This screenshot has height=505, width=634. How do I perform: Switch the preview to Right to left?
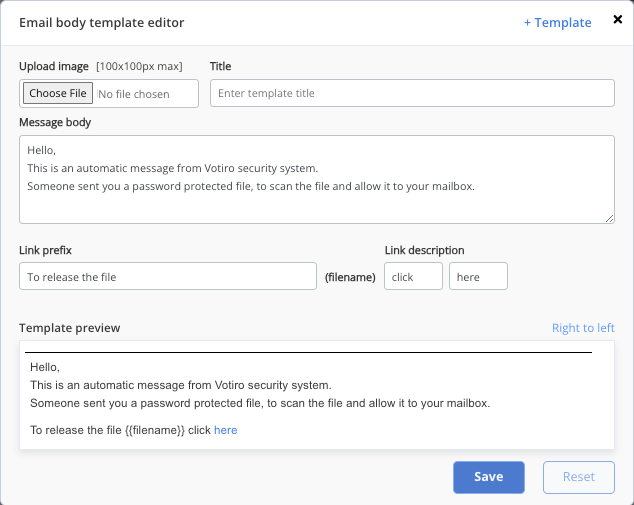(x=583, y=328)
